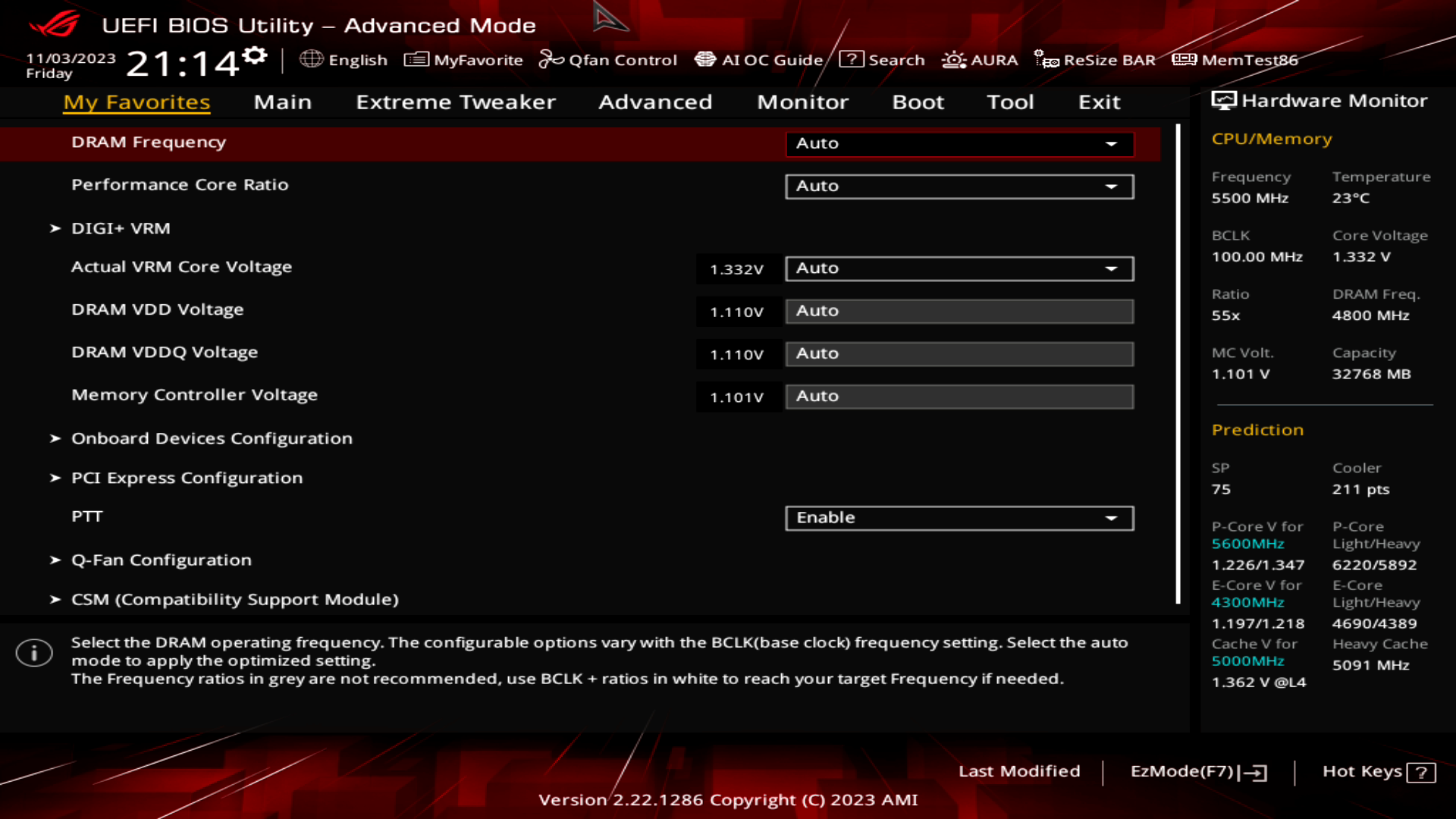This screenshot has width=1456, height=819.
Task: Toggle ReSize BAR icon
Action: 1046,59
